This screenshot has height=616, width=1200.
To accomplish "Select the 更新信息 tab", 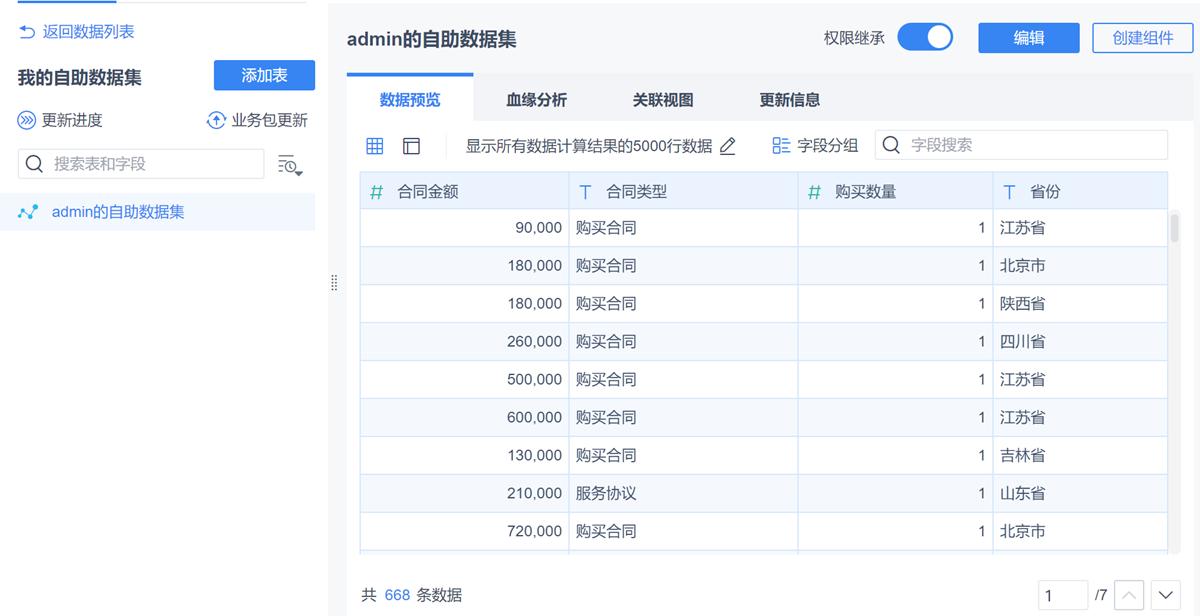I will point(790,100).
